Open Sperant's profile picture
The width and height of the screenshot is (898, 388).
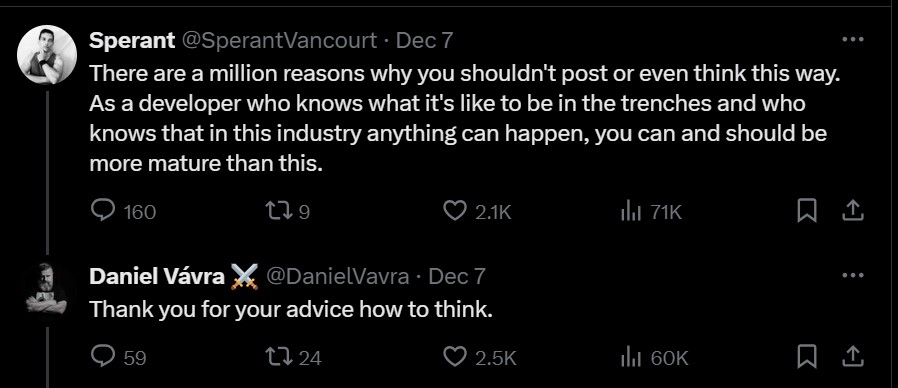(x=47, y=55)
